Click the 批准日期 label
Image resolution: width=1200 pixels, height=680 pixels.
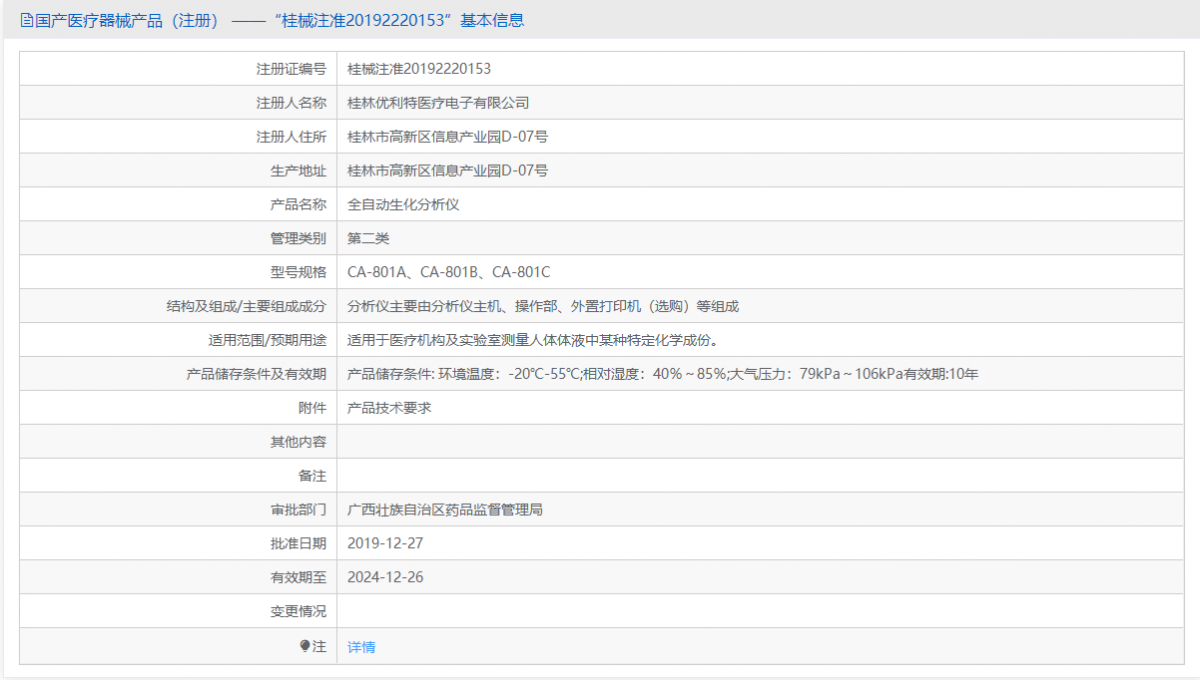tap(298, 544)
